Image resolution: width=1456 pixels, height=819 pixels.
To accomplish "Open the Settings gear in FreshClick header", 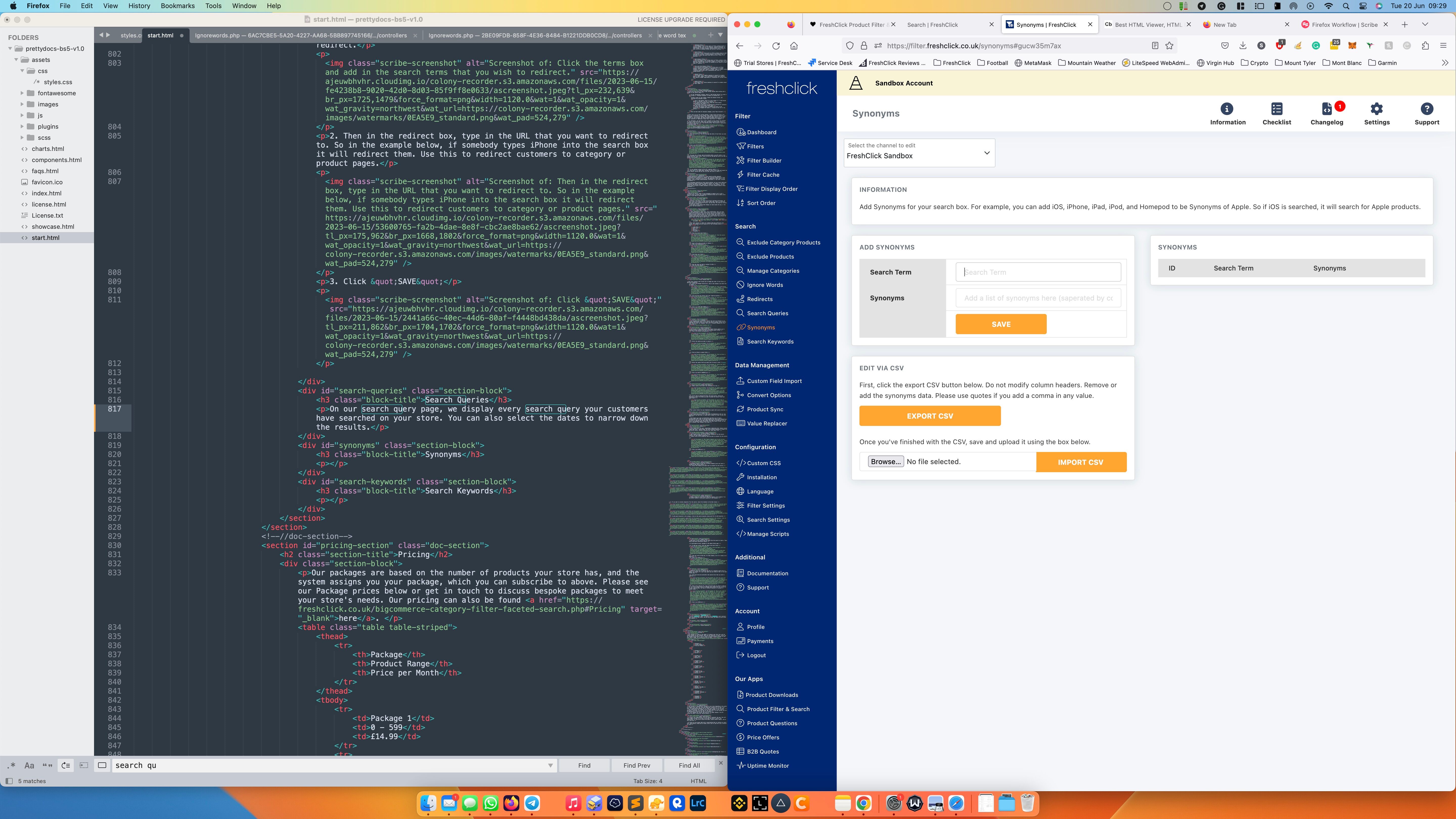I will click(1376, 113).
